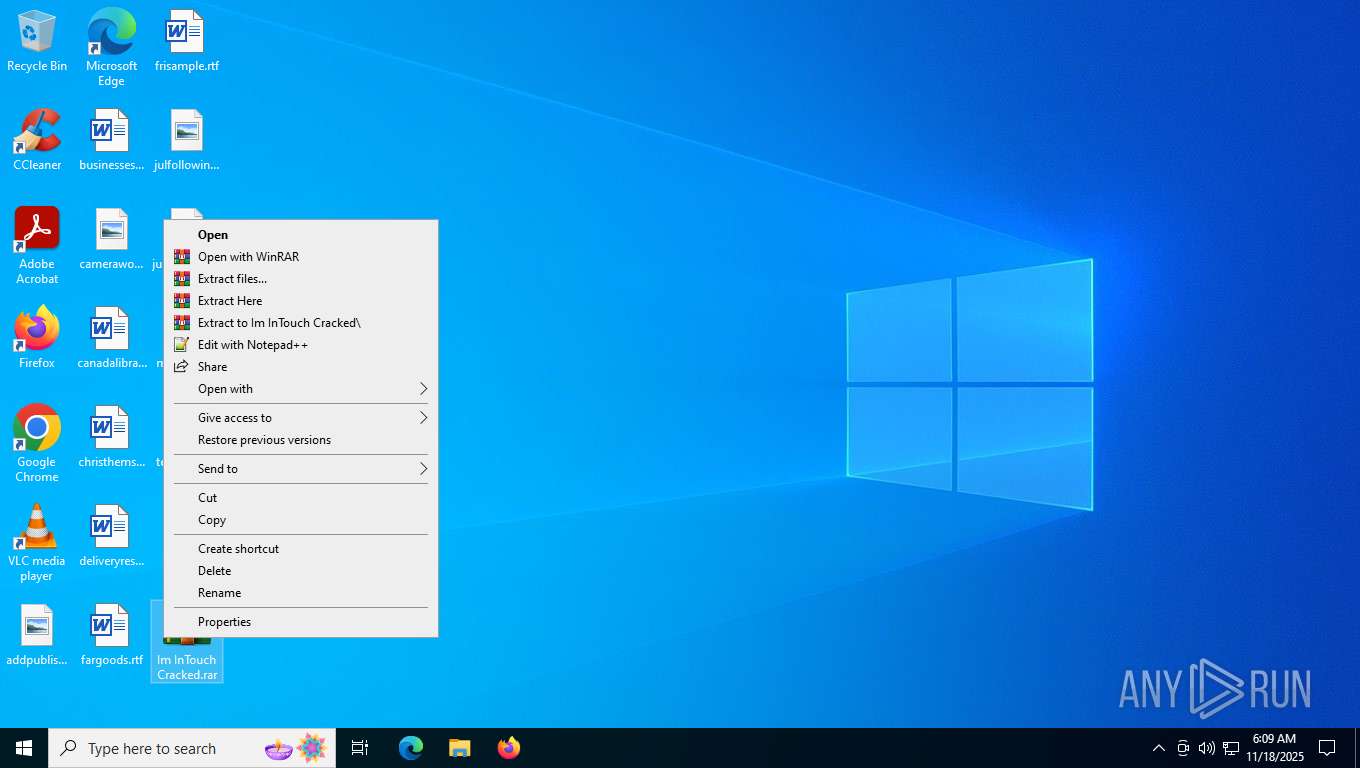
Task: Select the Microsoft Edge desktop shortcut
Action: (111, 47)
